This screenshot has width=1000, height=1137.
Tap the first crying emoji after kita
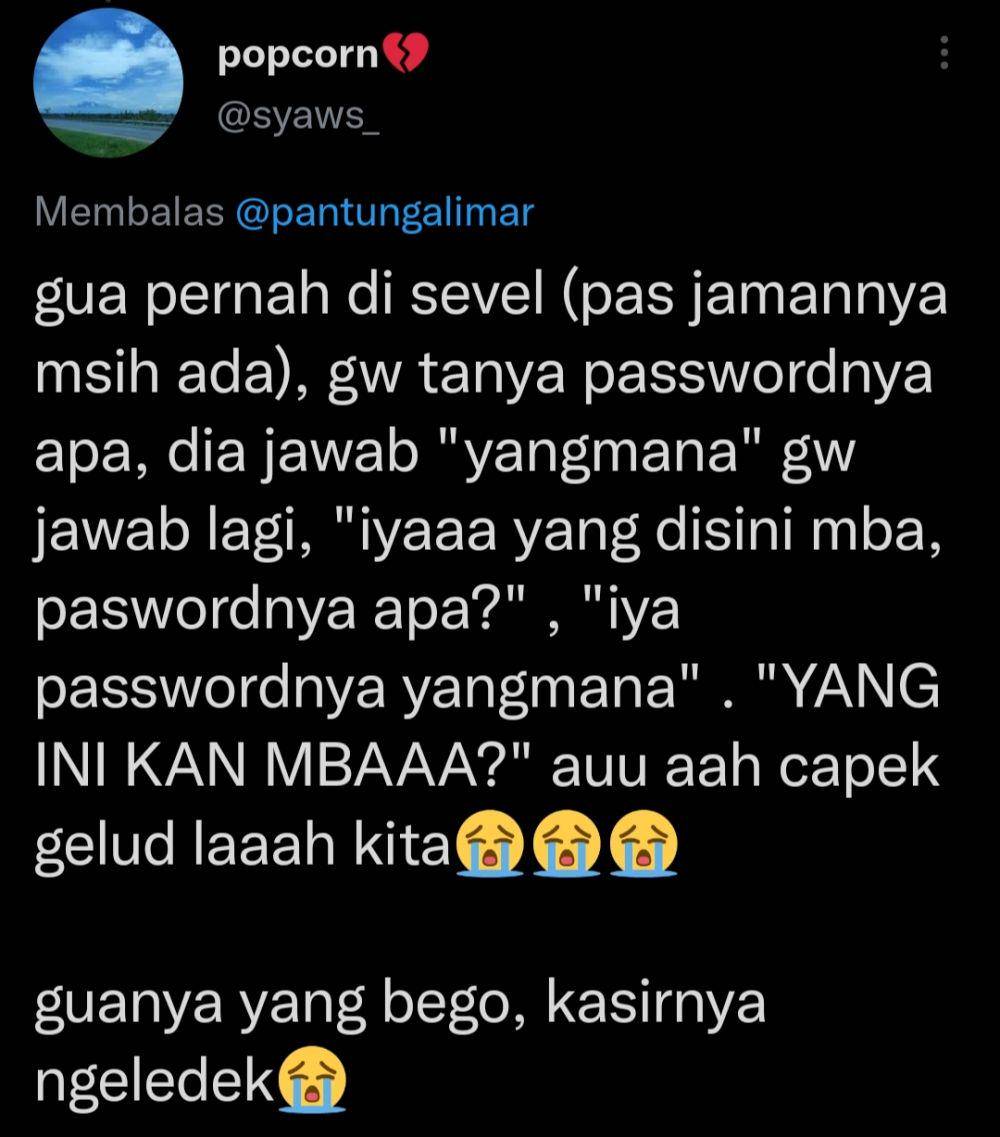[x=489, y=843]
